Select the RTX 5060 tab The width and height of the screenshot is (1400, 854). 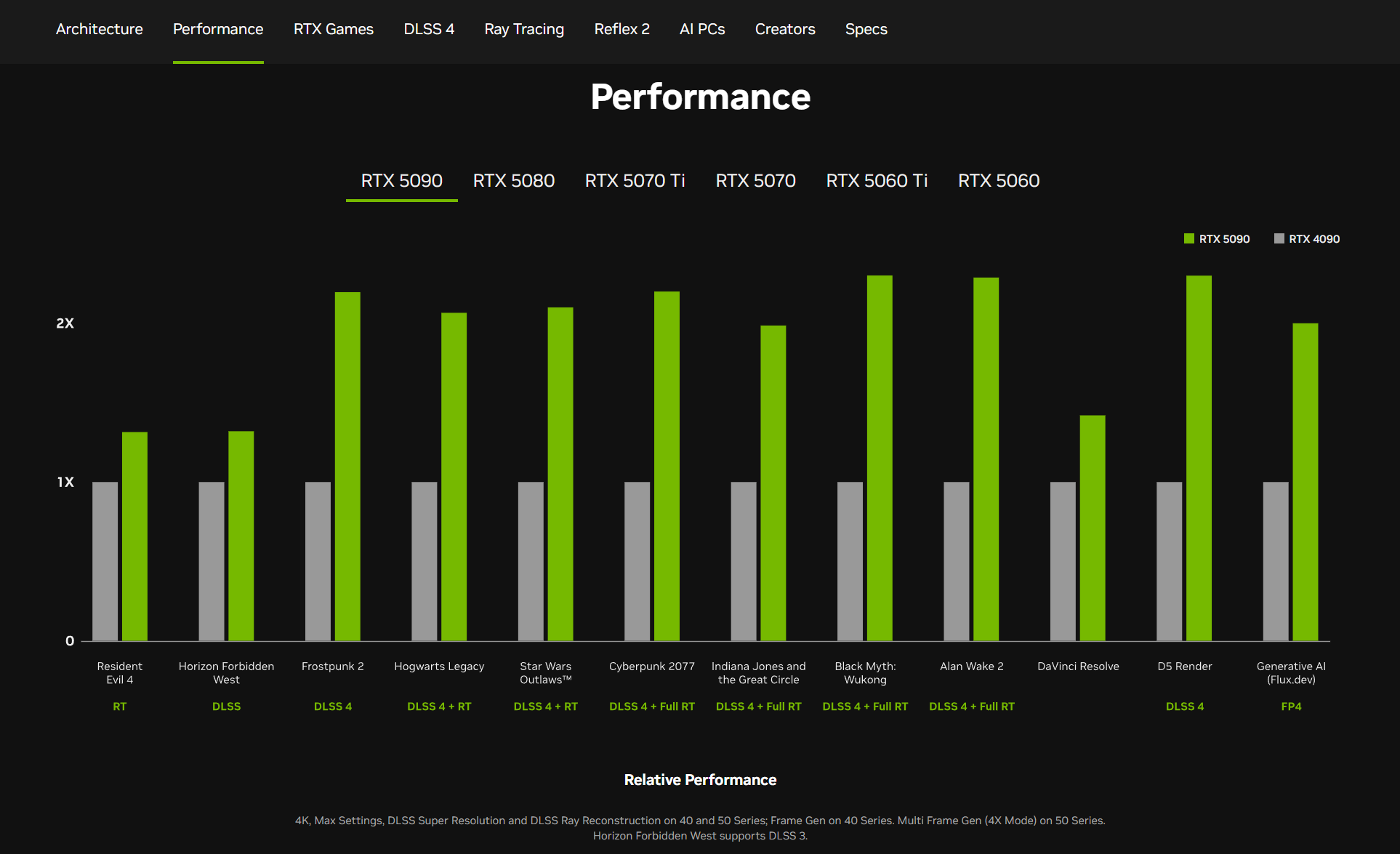click(x=998, y=180)
